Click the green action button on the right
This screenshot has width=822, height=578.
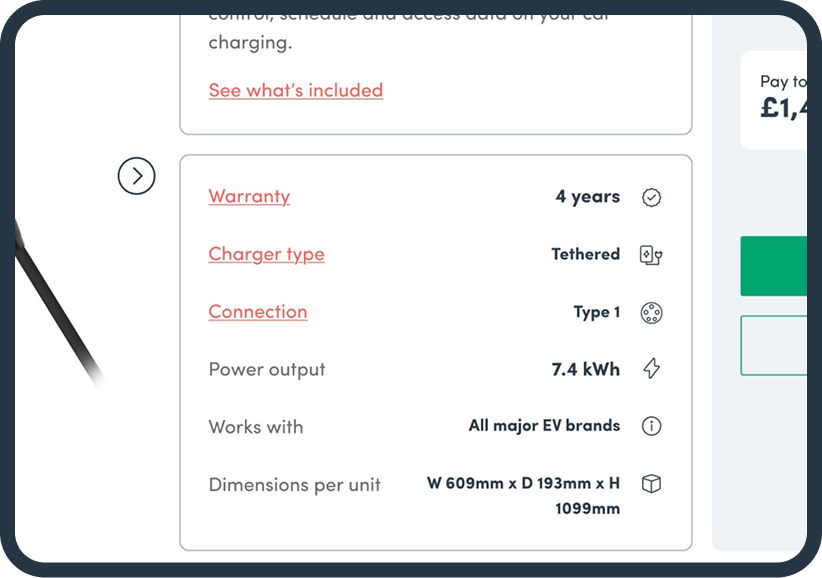(779, 265)
